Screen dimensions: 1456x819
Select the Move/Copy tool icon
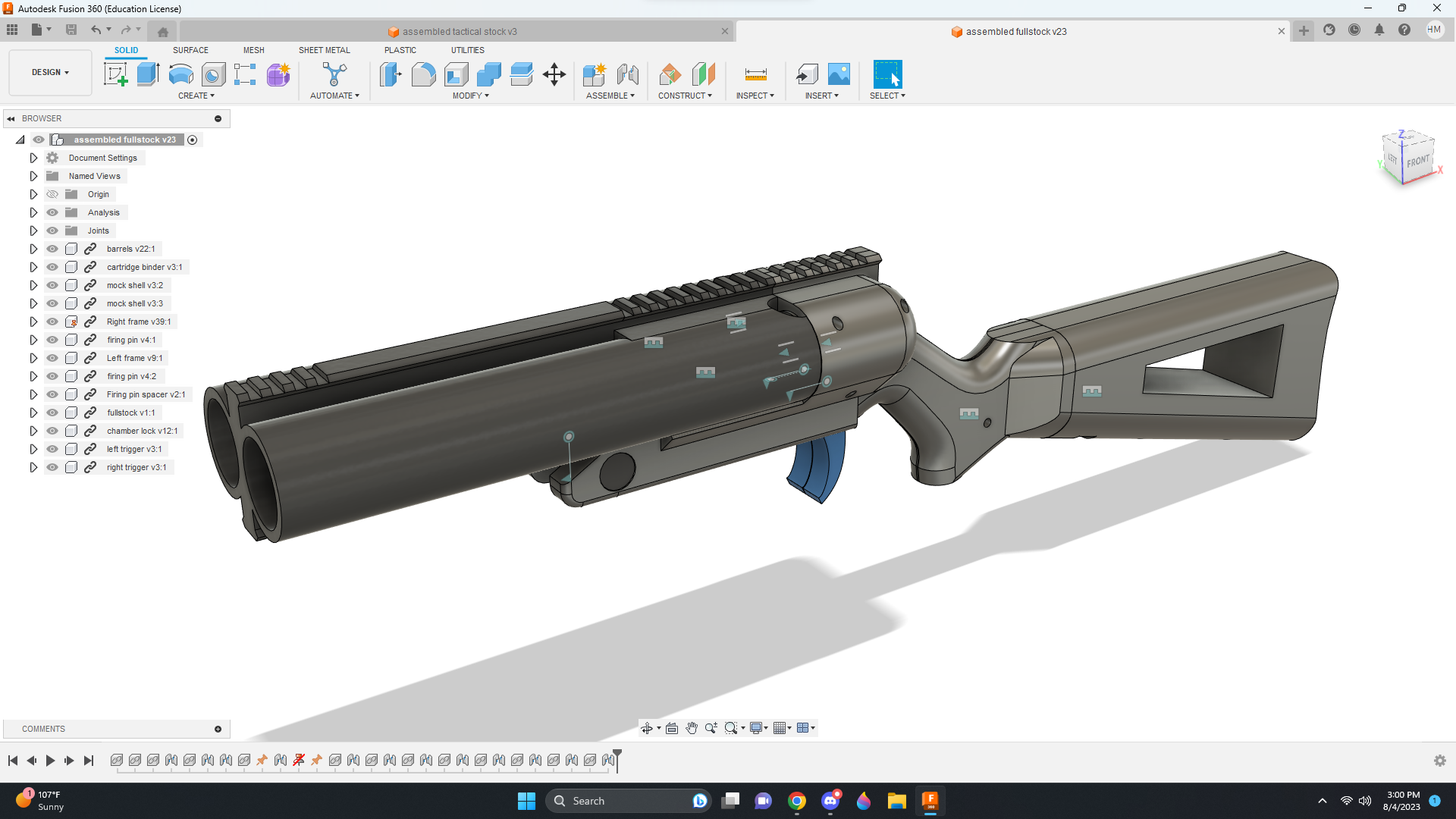[554, 74]
